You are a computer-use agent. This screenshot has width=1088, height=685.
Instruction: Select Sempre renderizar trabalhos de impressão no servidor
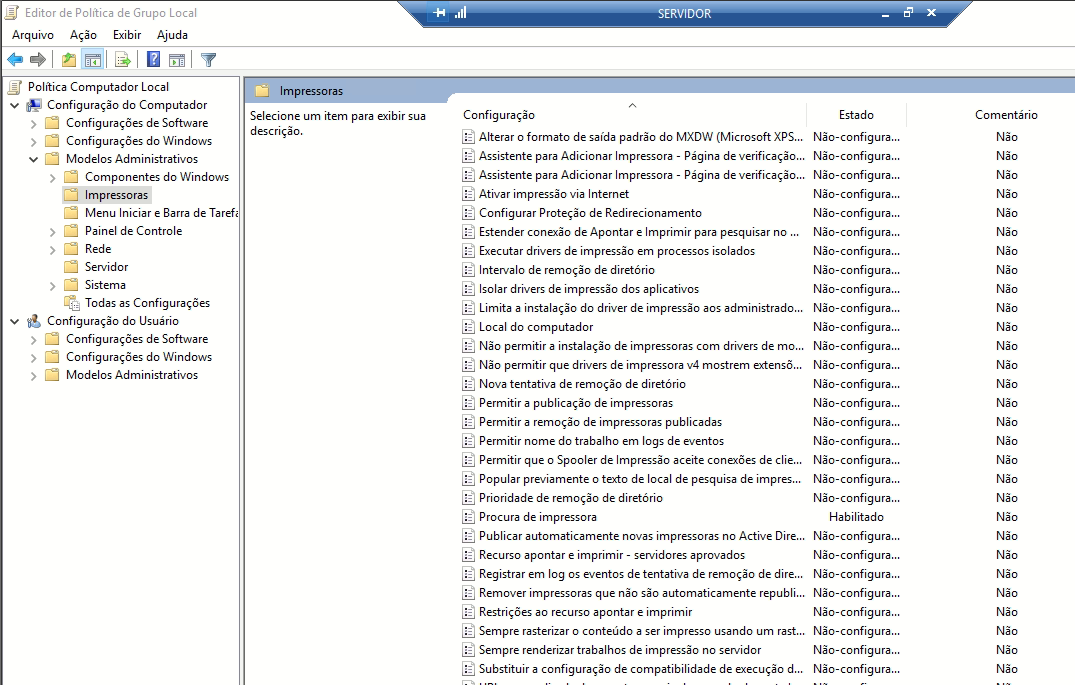click(x=620, y=650)
